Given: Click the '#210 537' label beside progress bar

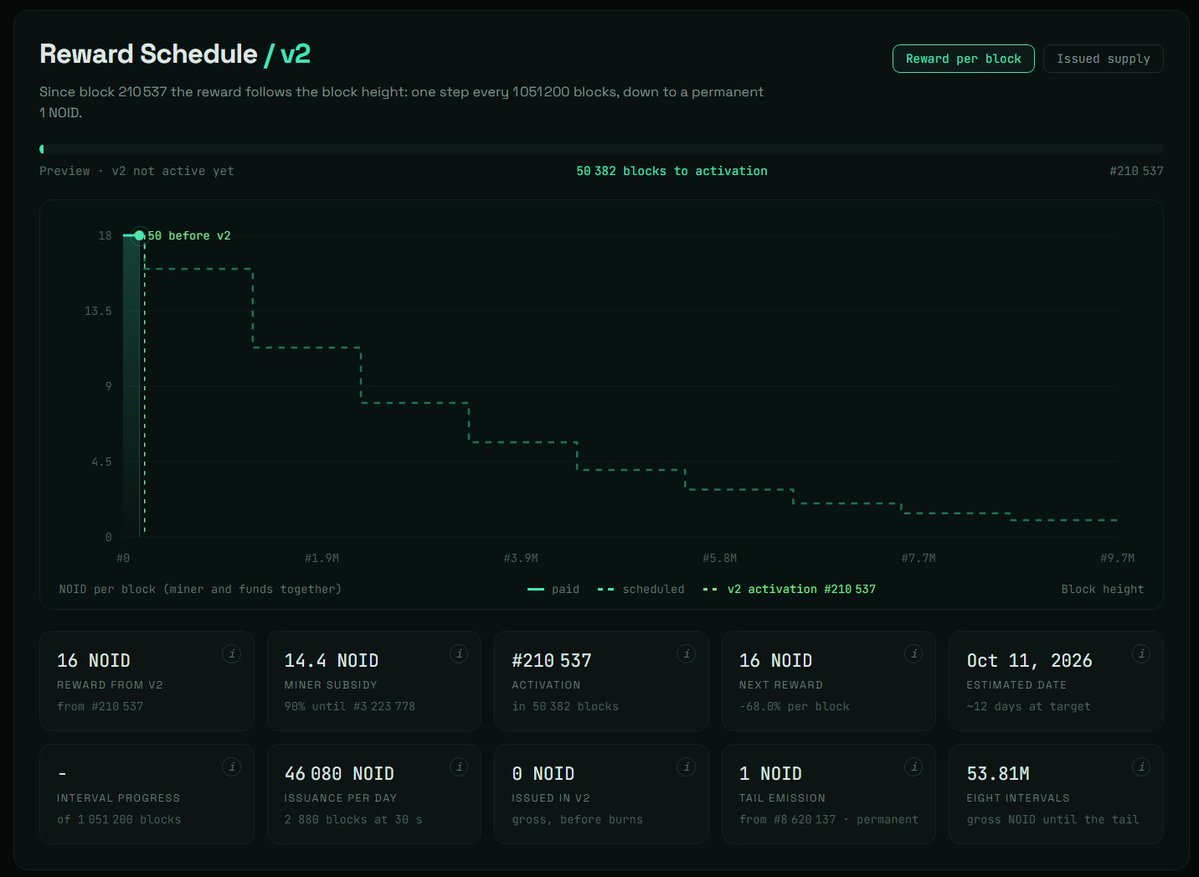Looking at the screenshot, I should tap(1136, 171).
